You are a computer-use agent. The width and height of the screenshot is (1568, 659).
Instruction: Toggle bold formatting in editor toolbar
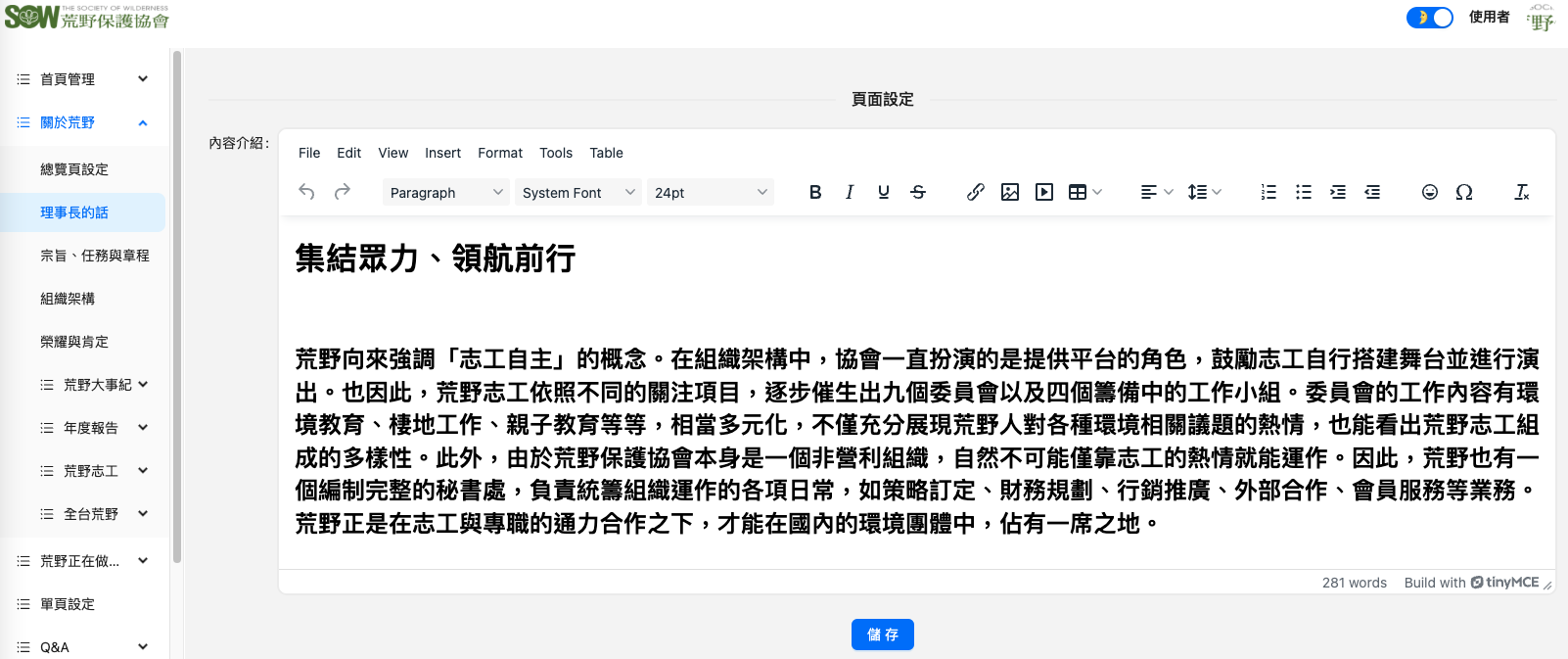815,193
